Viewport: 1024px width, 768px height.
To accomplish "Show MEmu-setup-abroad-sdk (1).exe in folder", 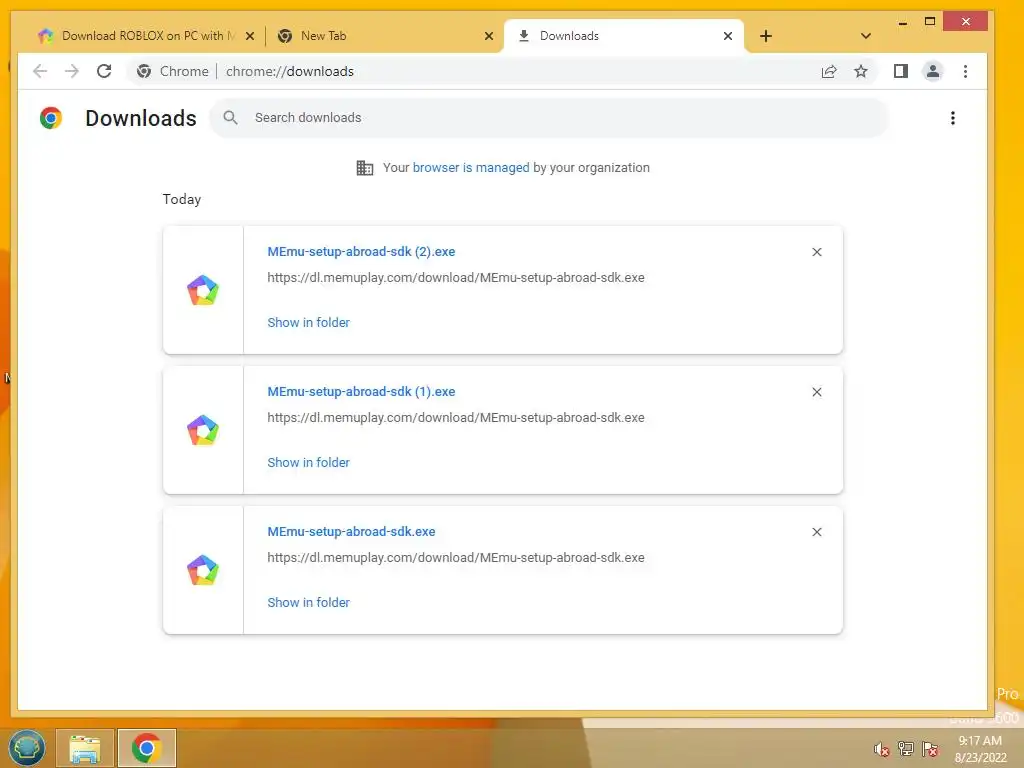I will [x=308, y=462].
